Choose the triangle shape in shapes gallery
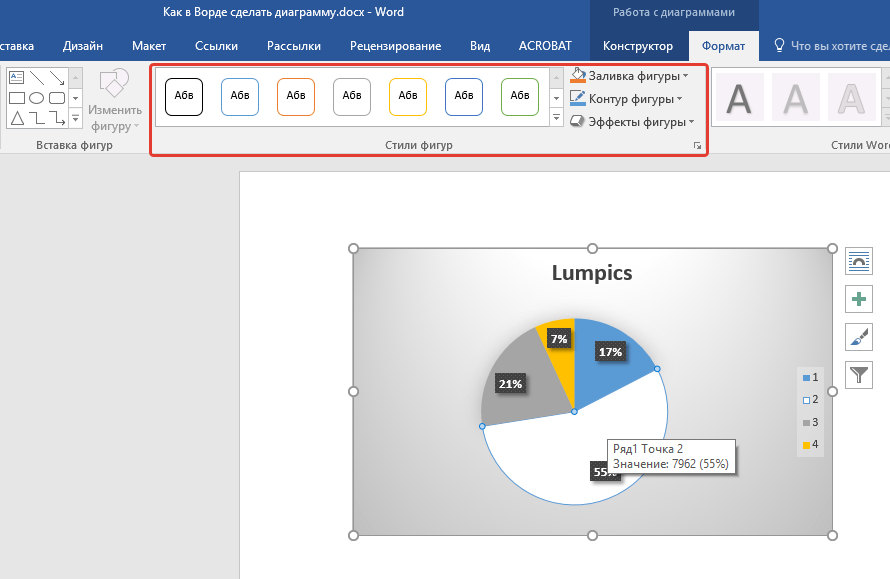Viewport: 890px width, 579px height. tap(16, 119)
